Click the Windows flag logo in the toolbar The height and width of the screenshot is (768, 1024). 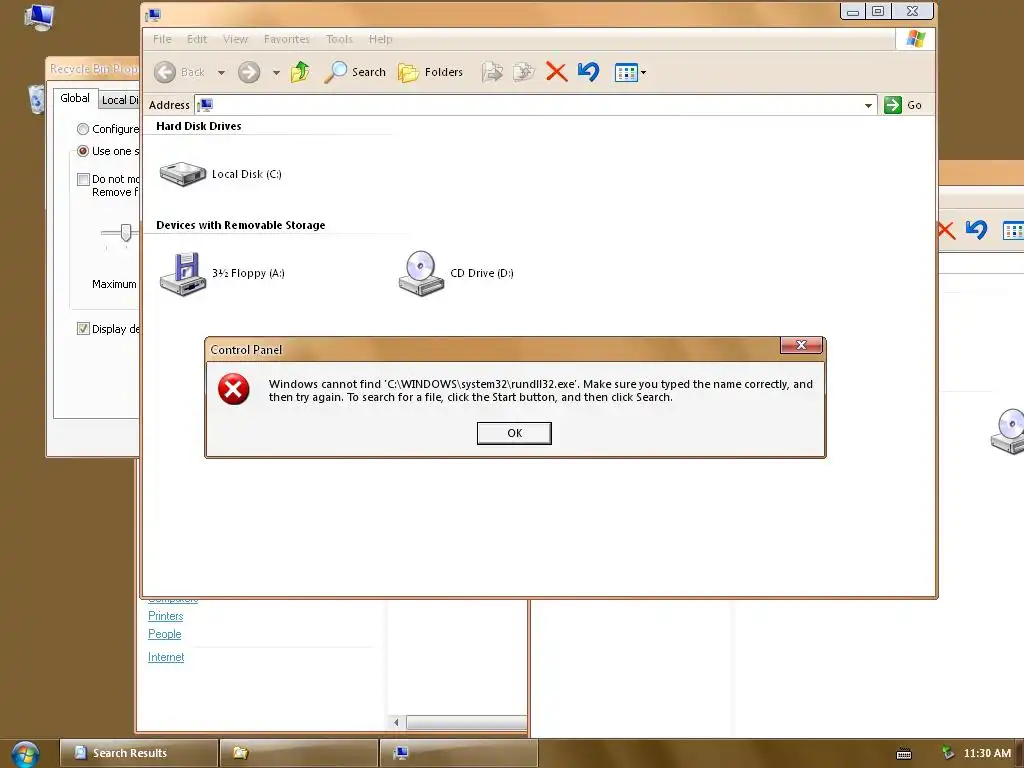[915, 39]
